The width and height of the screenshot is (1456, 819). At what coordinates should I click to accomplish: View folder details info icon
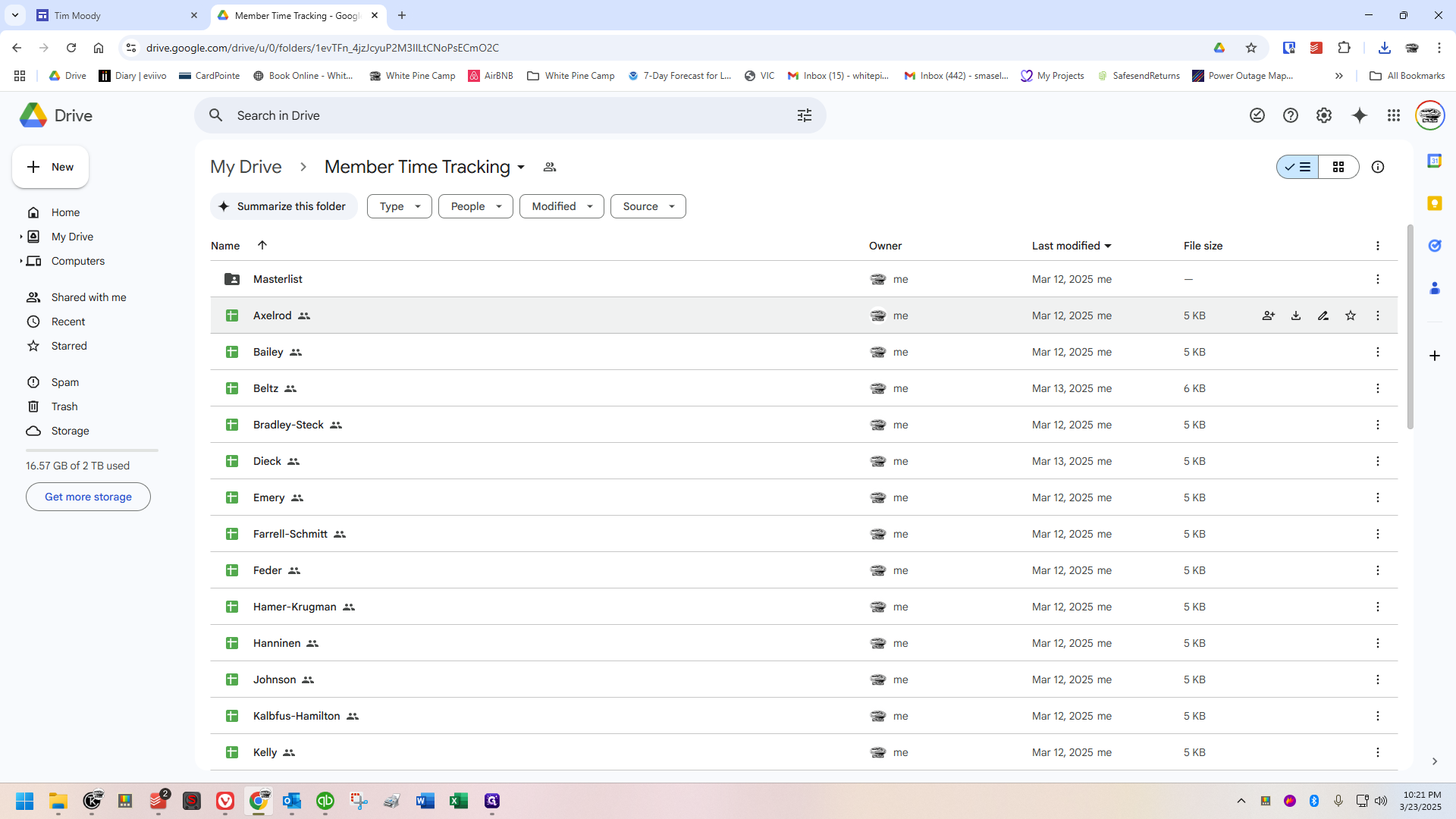pos(1378,167)
